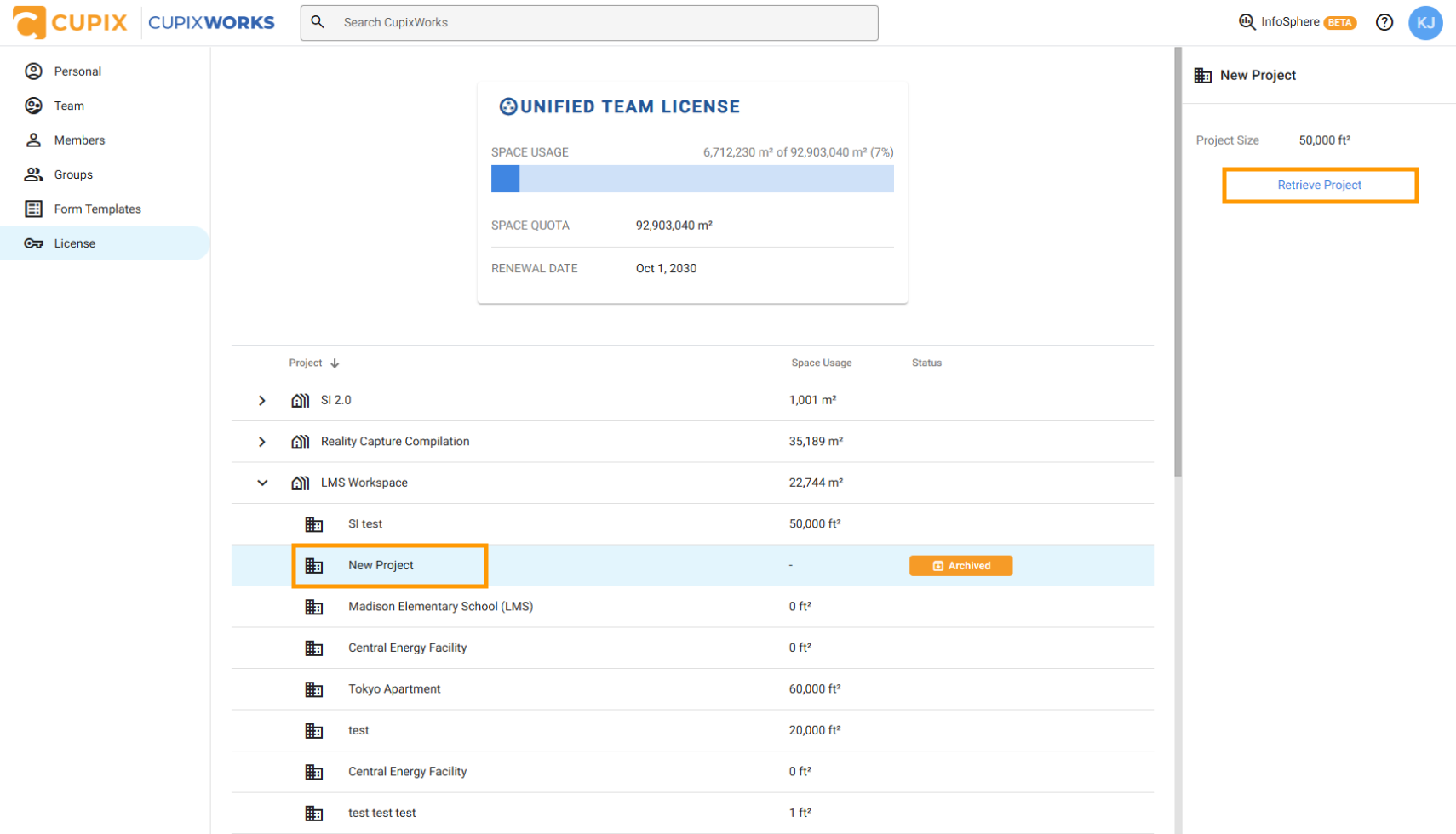Image resolution: width=1456 pixels, height=834 pixels.
Task: Click the Team sidebar icon
Action: coord(33,106)
